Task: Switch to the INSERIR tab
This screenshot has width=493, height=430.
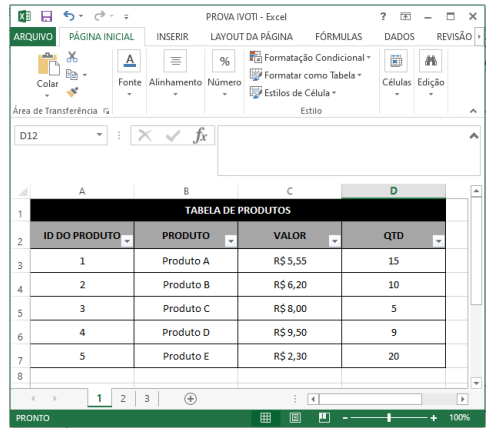Action: click(172, 36)
